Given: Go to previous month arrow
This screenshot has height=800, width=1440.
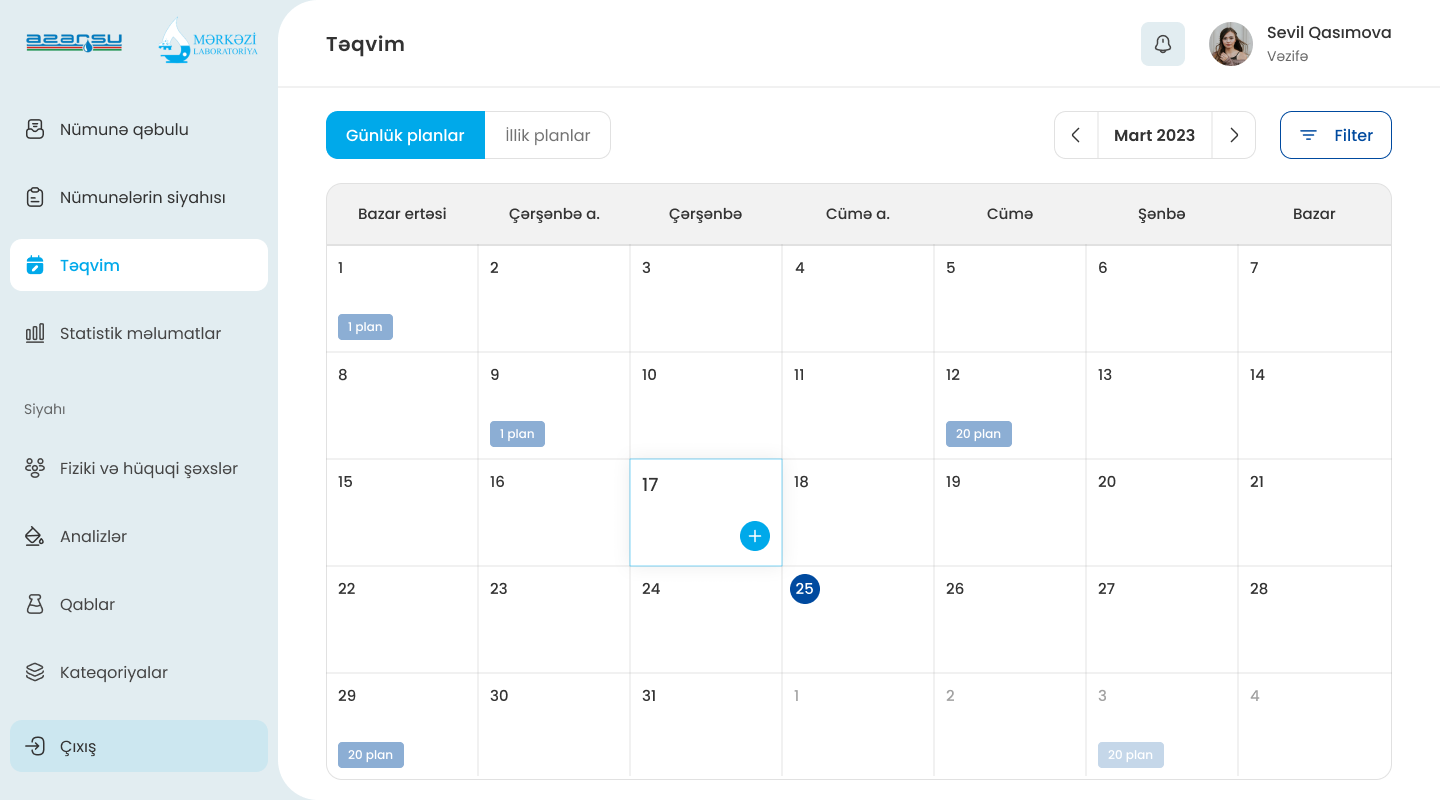Looking at the screenshot, I should click(1076, 135).
